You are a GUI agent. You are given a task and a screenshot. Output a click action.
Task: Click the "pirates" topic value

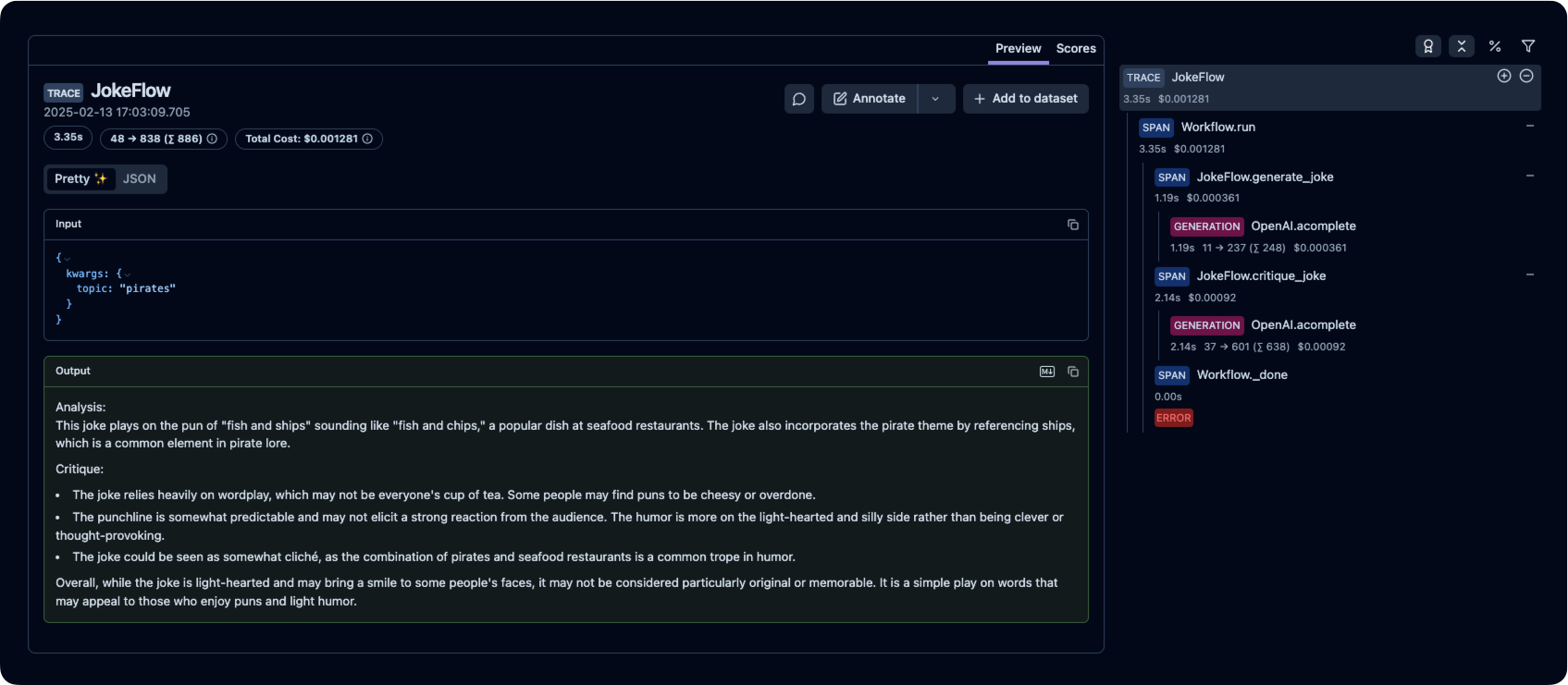tap(147, 288)
